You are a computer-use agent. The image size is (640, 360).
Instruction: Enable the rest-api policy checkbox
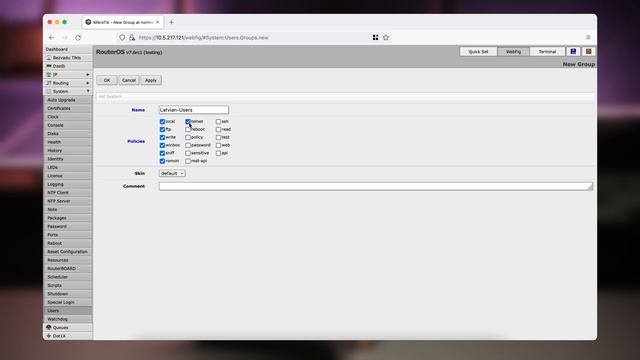(x=188, y=161)
